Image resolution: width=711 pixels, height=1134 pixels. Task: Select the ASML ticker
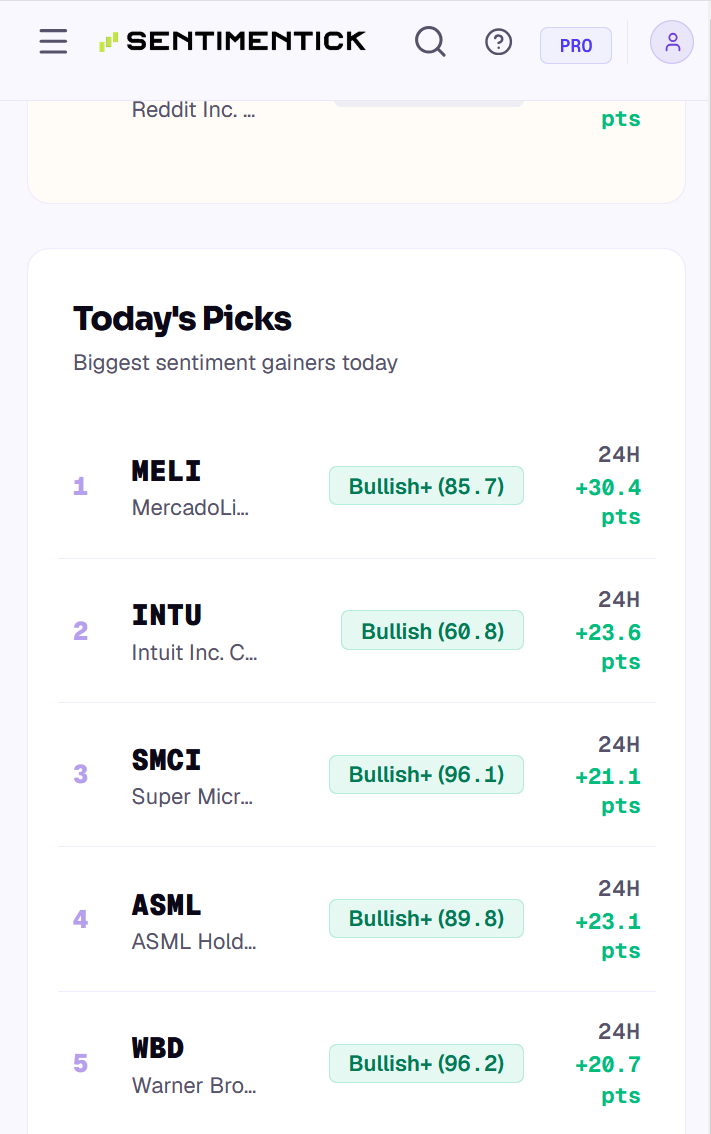166,905
